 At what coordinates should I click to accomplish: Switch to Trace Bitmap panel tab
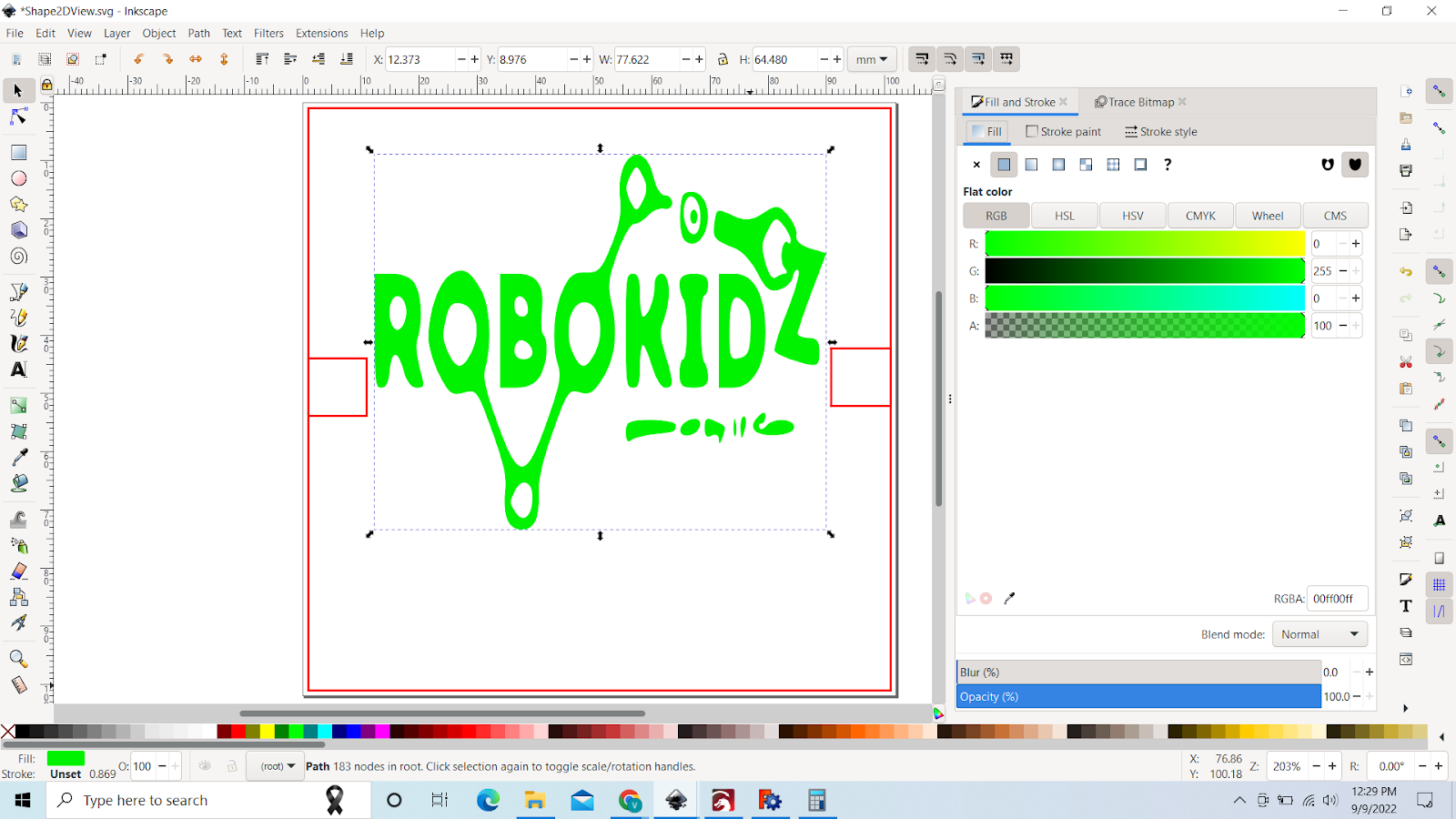1140,102
